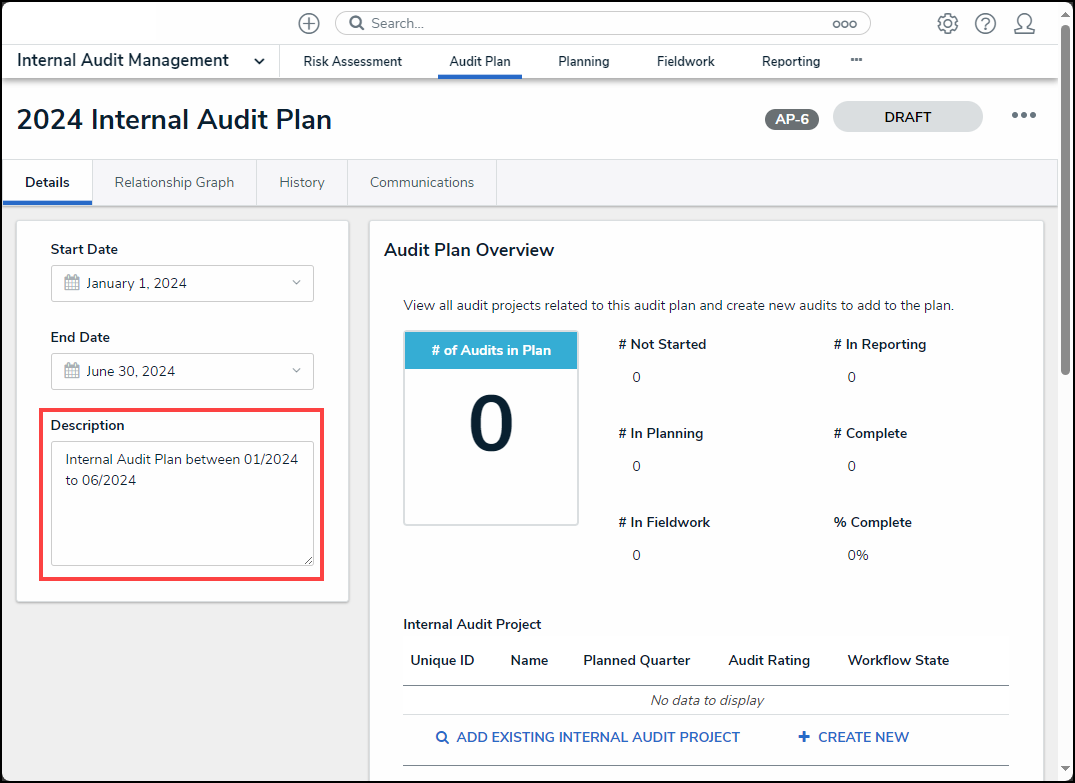The image size is (1075, 783).
Task: Open the user profile icon
Action: tap(1024, 23)
